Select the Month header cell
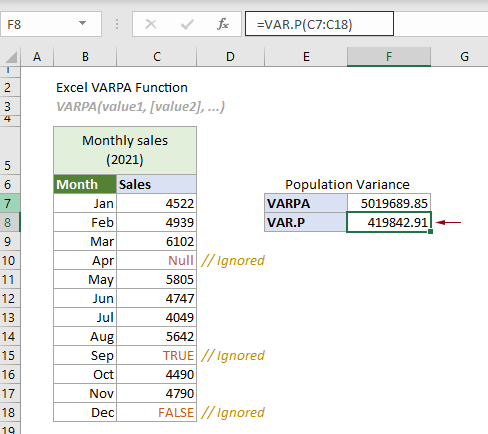 (x=85, y=184)
